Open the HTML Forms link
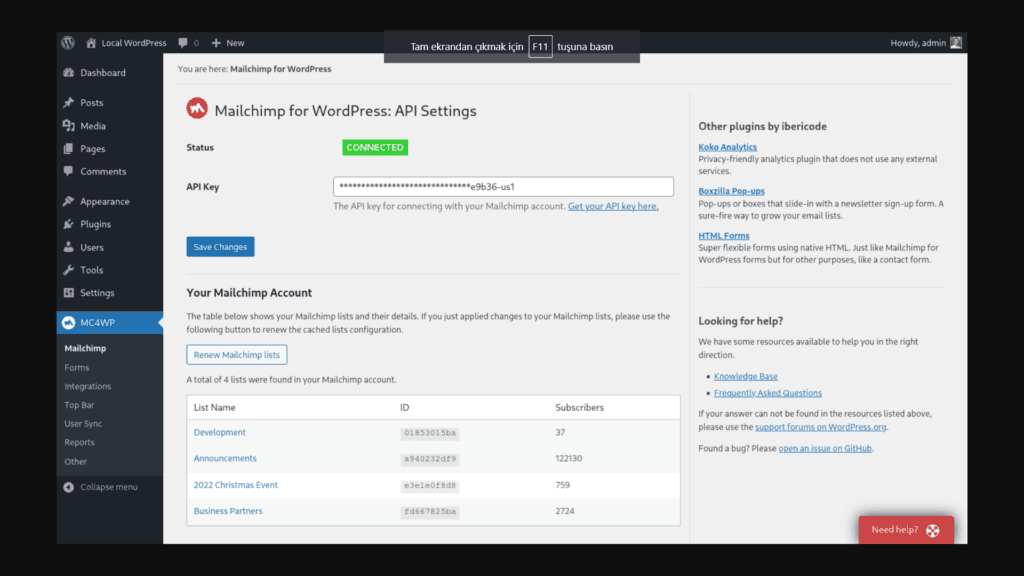The height and width of the screenshot is (576, 1024). 724,236
